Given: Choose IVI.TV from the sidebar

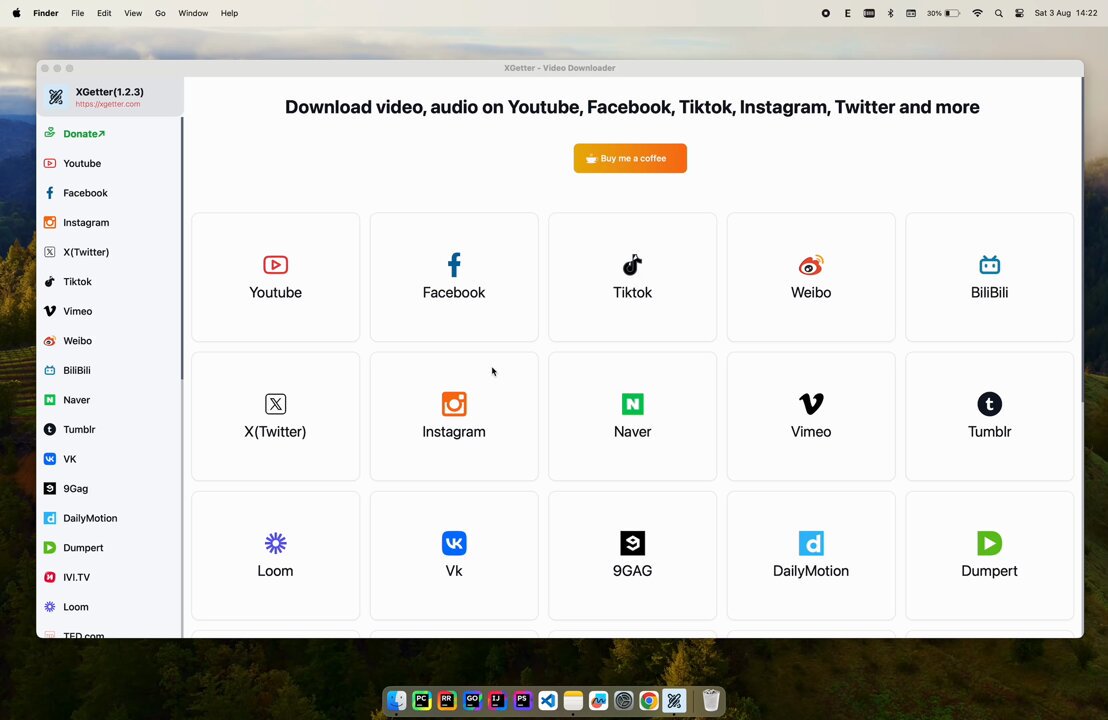Looking at the screenshot, I should (x=76, y=577).
